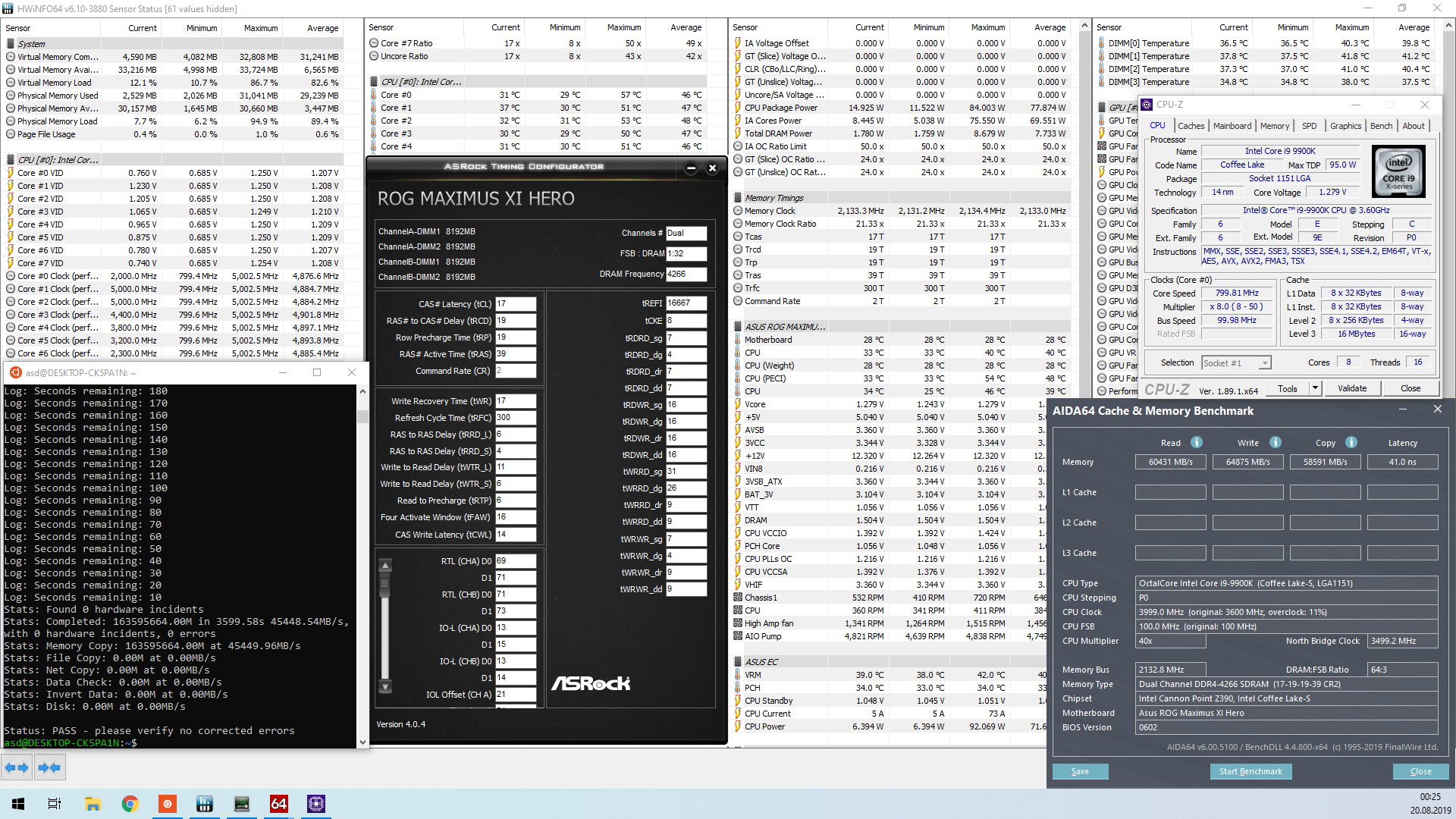Open the CPU-Z Tools dropdown arrow

click(x=1315, y=388)
